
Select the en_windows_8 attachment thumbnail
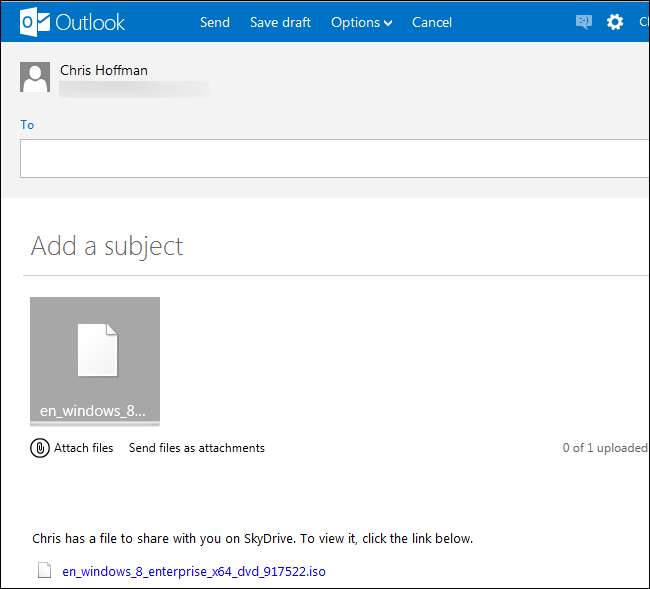tap(95, 360)
